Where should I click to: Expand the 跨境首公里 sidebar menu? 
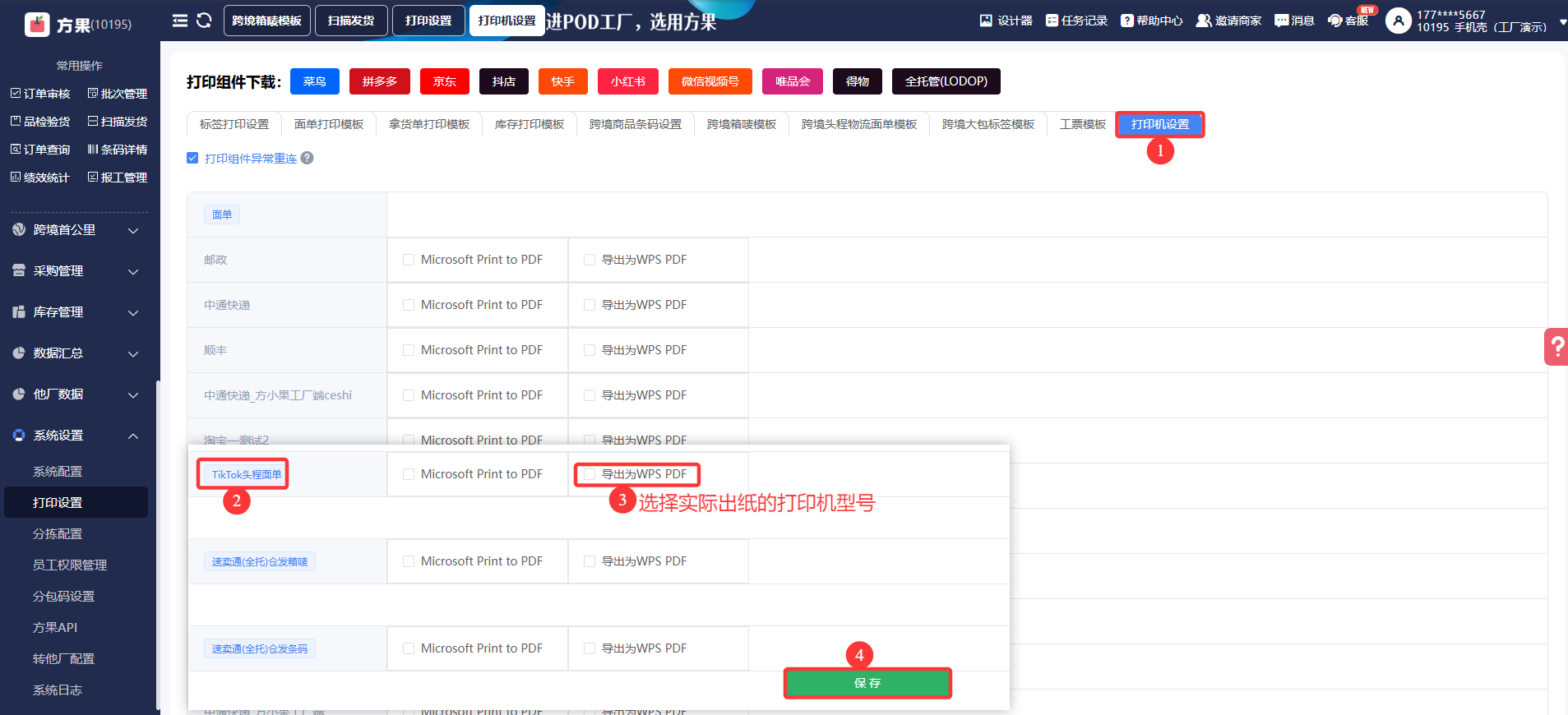[x=76, y=230]
